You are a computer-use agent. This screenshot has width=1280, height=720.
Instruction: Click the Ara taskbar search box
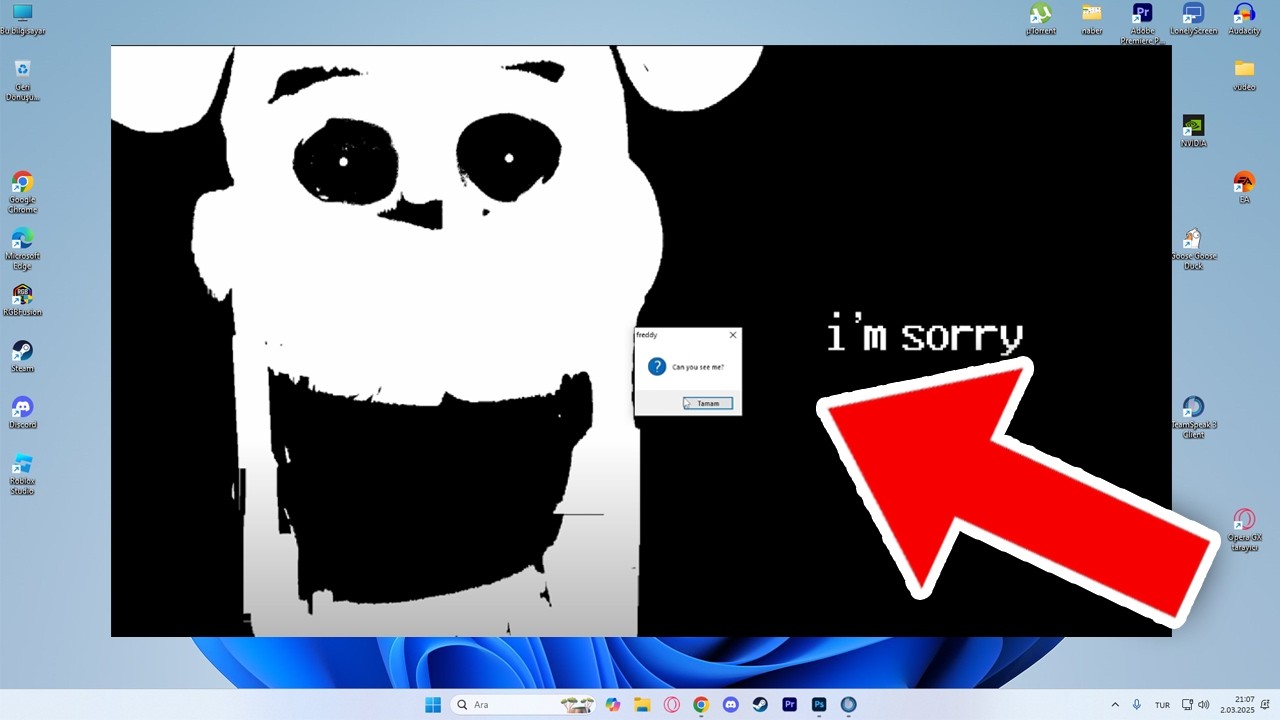coord(524,705)
